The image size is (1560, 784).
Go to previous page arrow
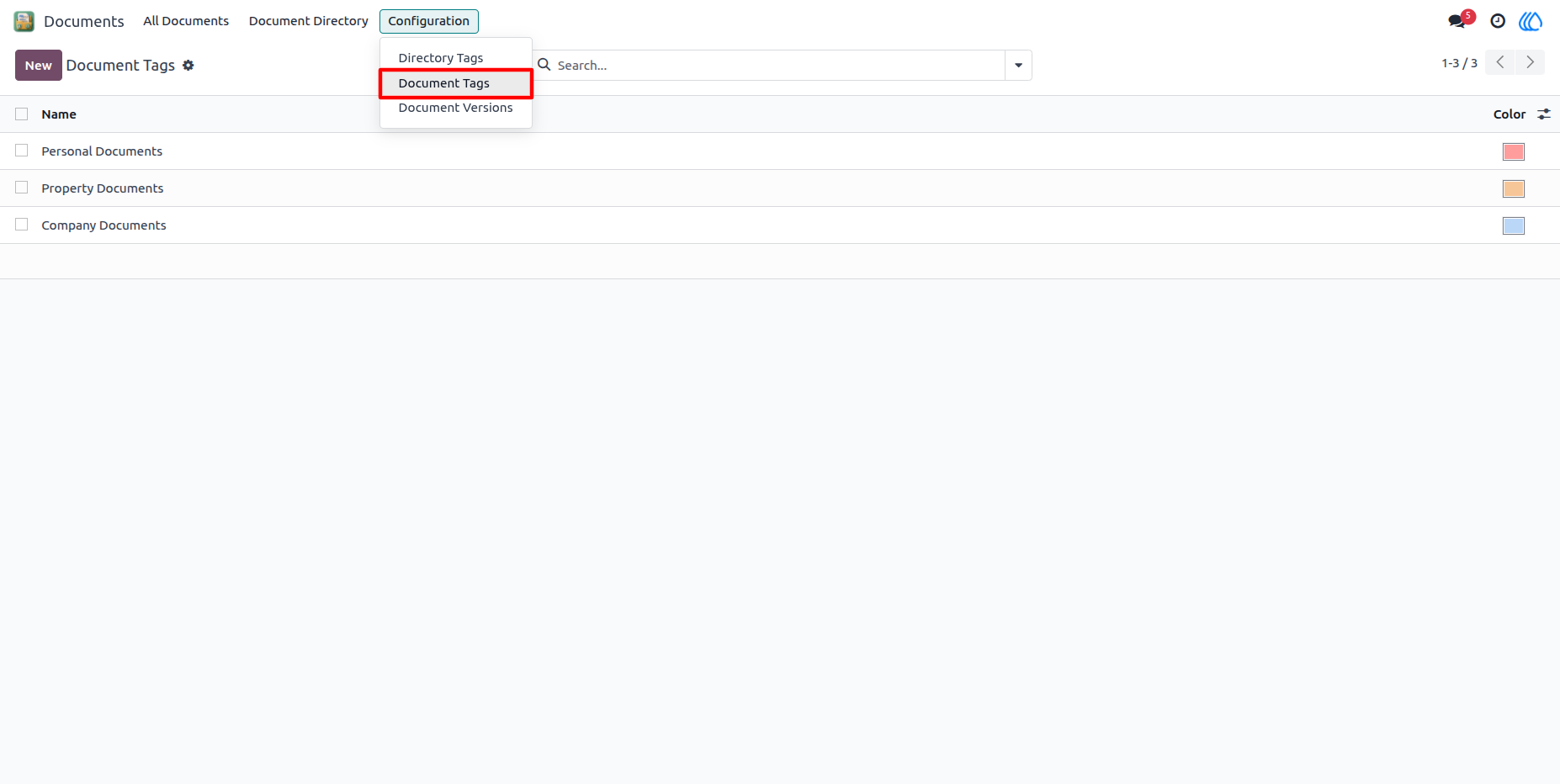point(1500,62)
